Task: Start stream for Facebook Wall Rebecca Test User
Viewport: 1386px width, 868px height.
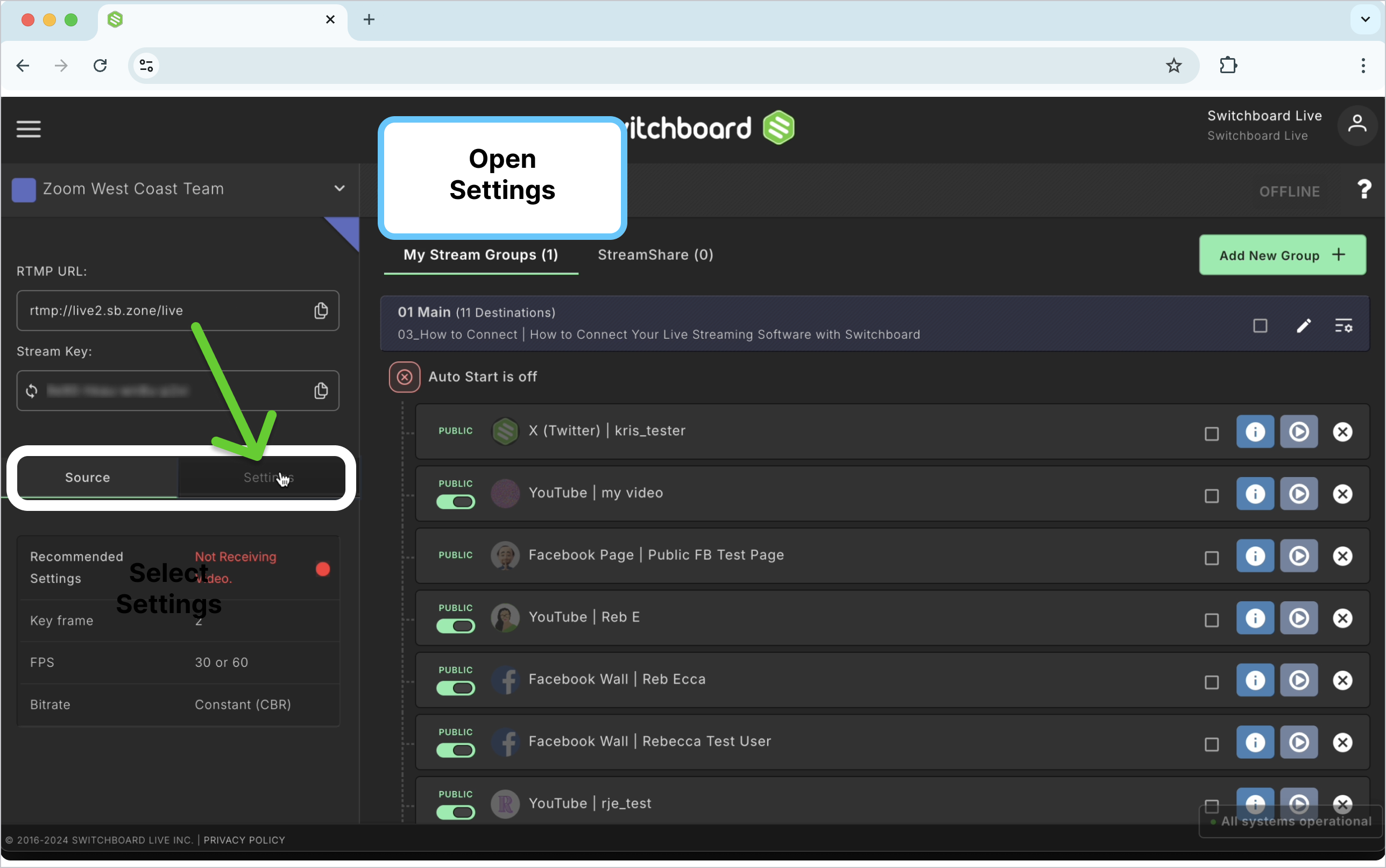Action: 1299,742
